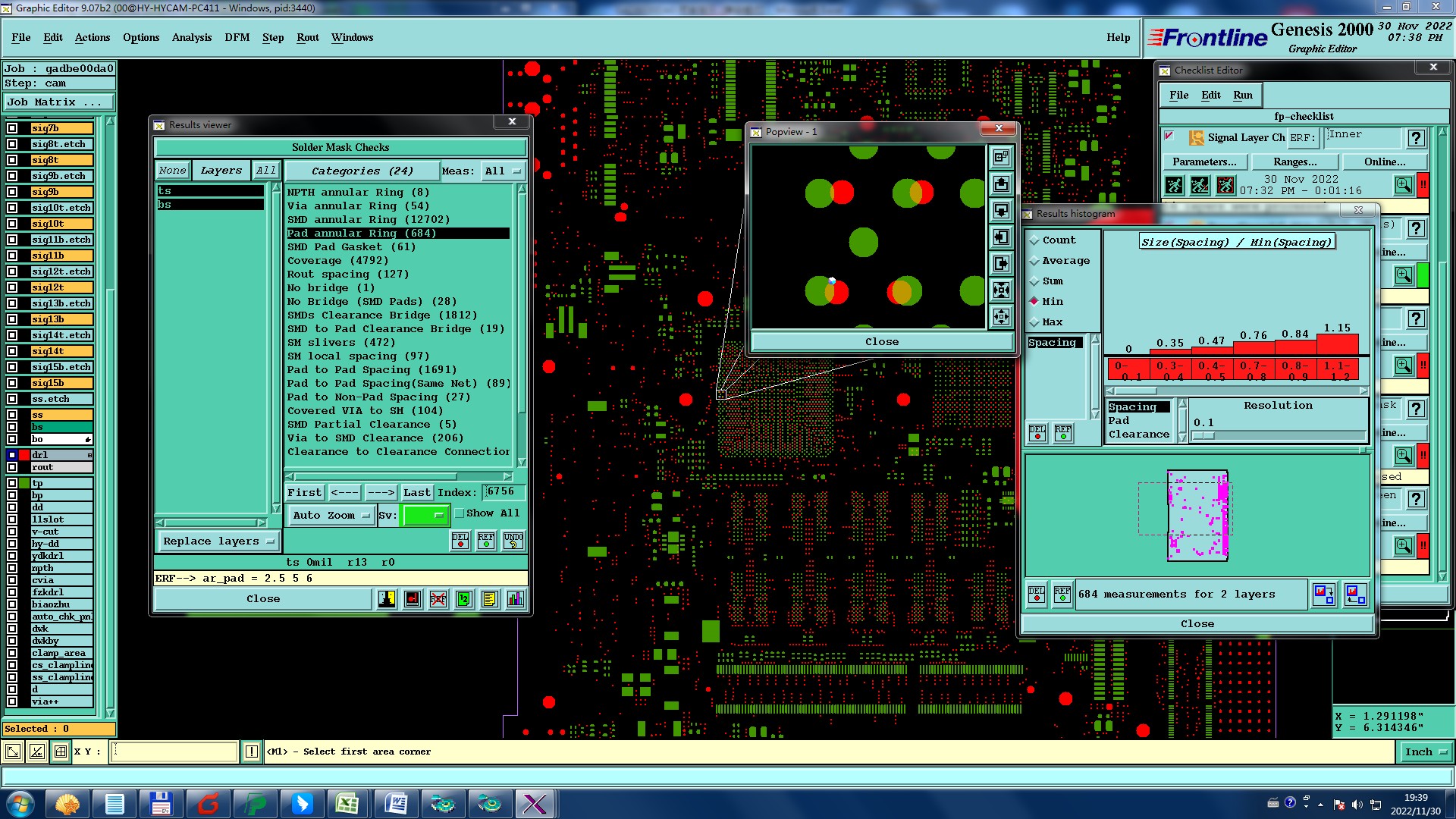The image size is (1456, 819).
Task: Click the DEL icon in Results viewer
Action: tap(460, 541)
